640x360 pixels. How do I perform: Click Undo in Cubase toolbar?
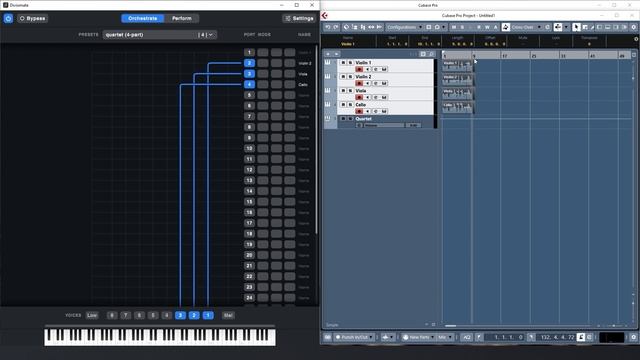pos(327,27)
